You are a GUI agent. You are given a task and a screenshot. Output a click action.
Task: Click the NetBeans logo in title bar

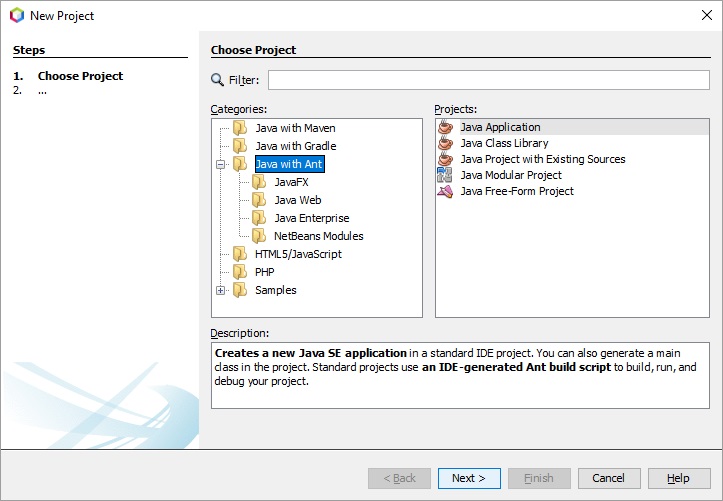(17, 15)
